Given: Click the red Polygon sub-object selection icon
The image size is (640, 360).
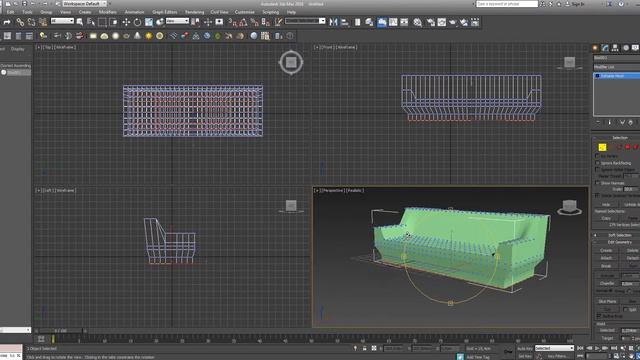Looking at the screenshot, I should click(628, 147).
